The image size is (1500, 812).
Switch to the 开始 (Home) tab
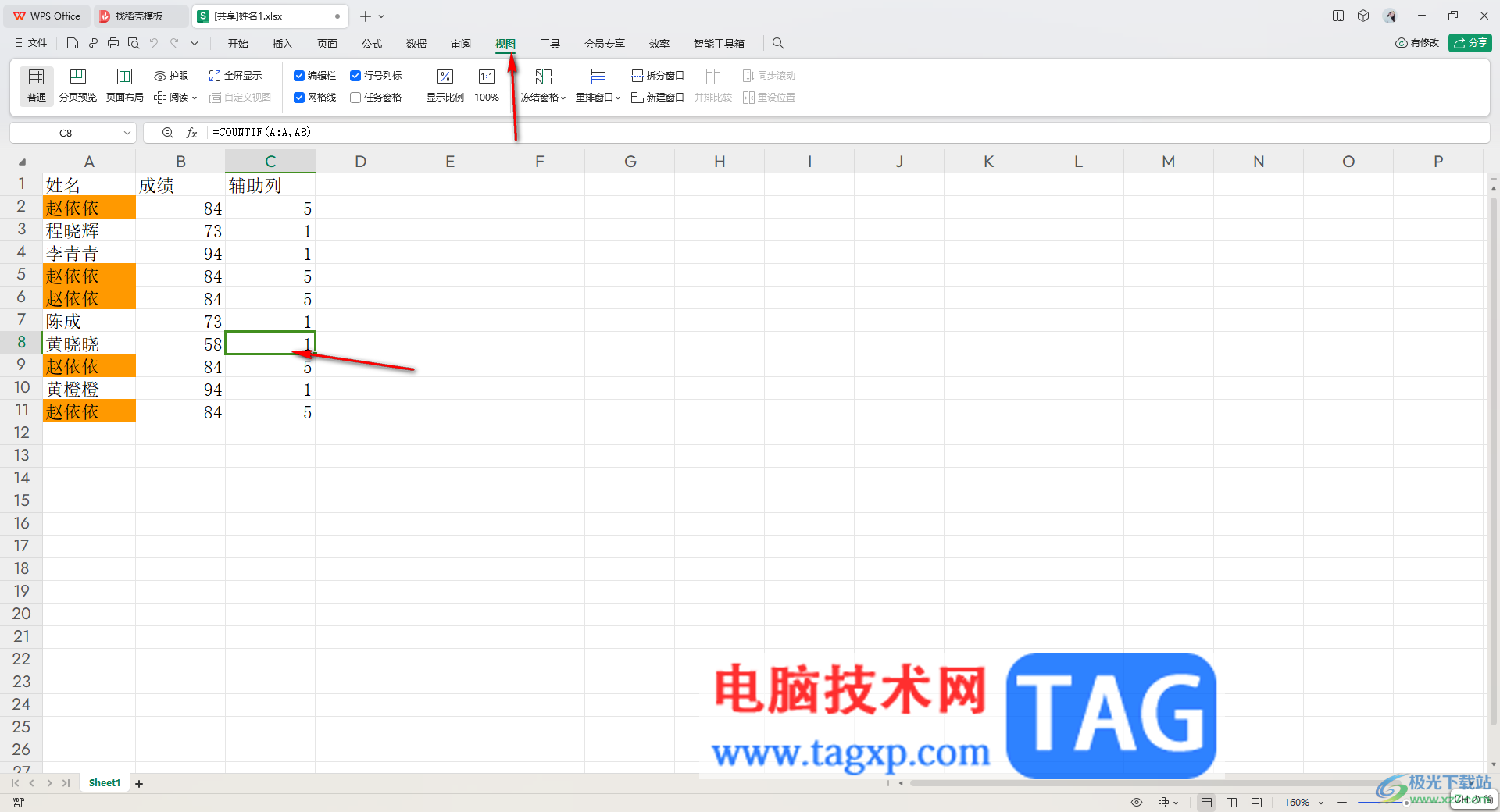238,44
